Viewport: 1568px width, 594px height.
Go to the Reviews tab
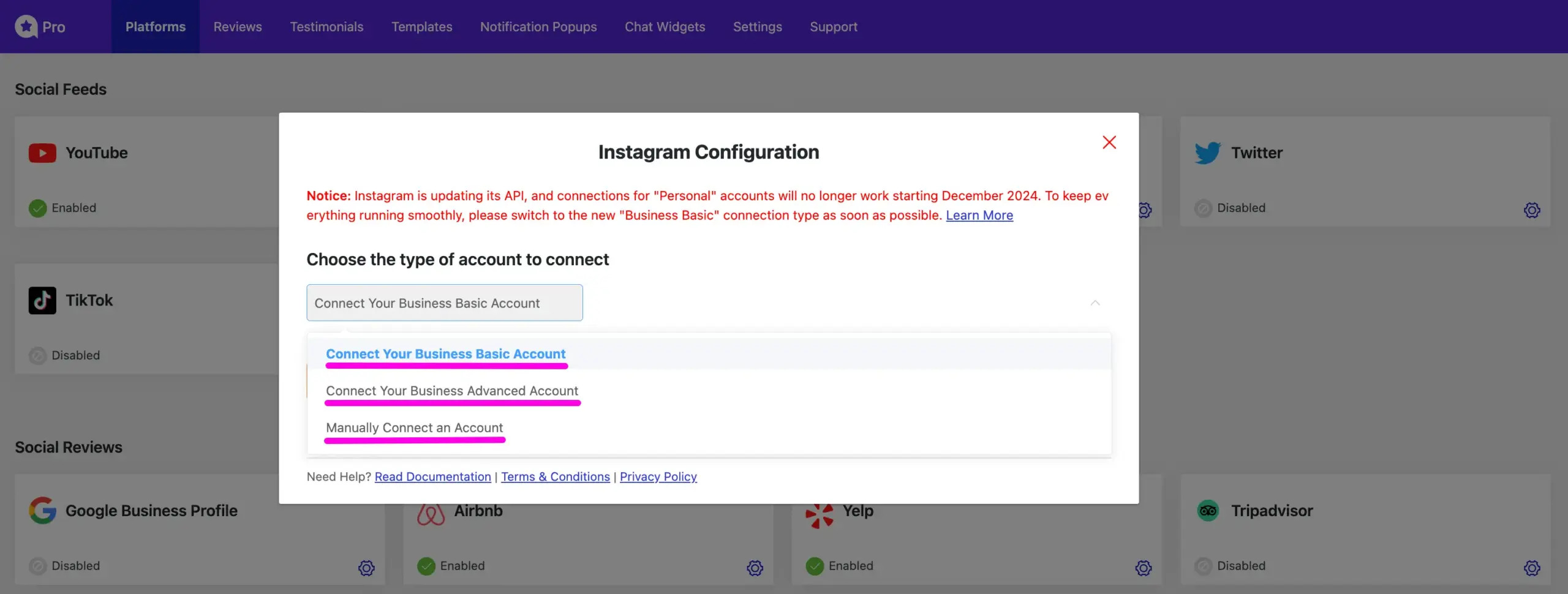click(x=238, y=26)
